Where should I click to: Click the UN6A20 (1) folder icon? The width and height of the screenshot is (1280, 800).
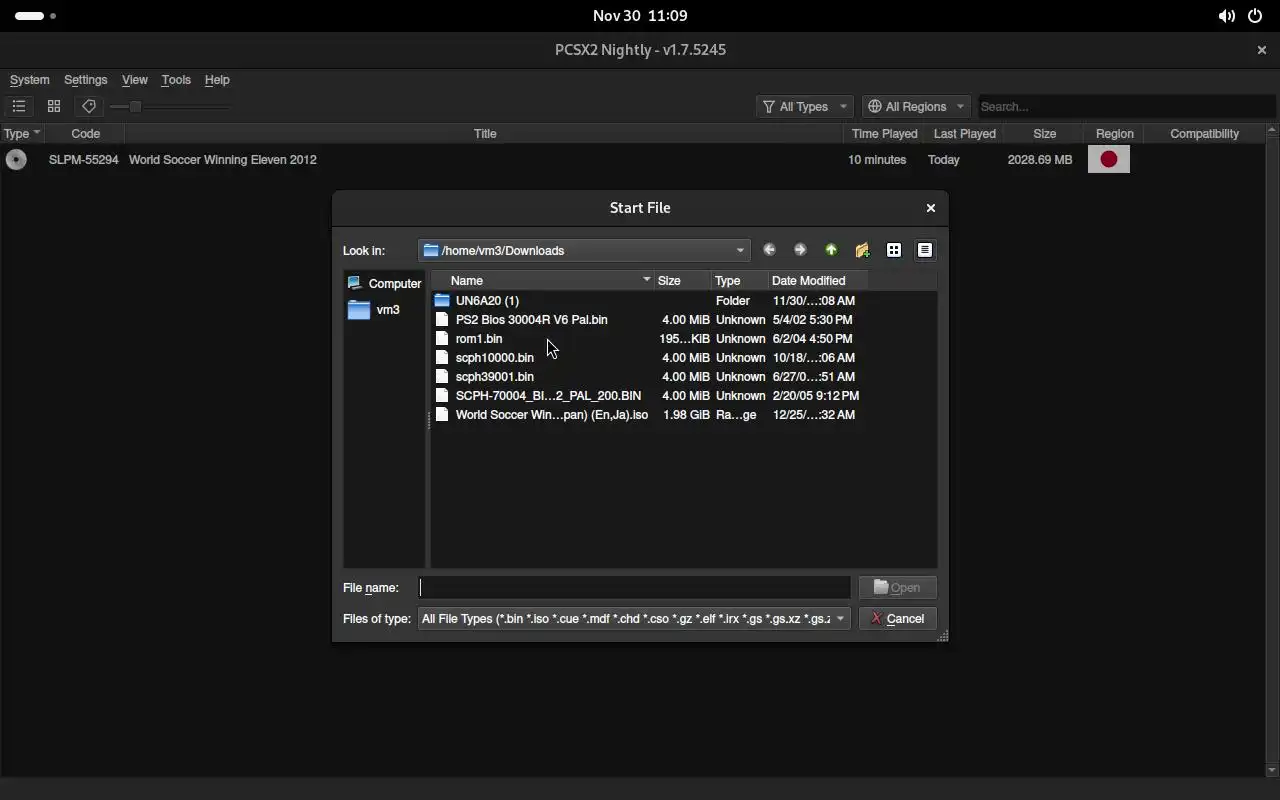point(442,301)
